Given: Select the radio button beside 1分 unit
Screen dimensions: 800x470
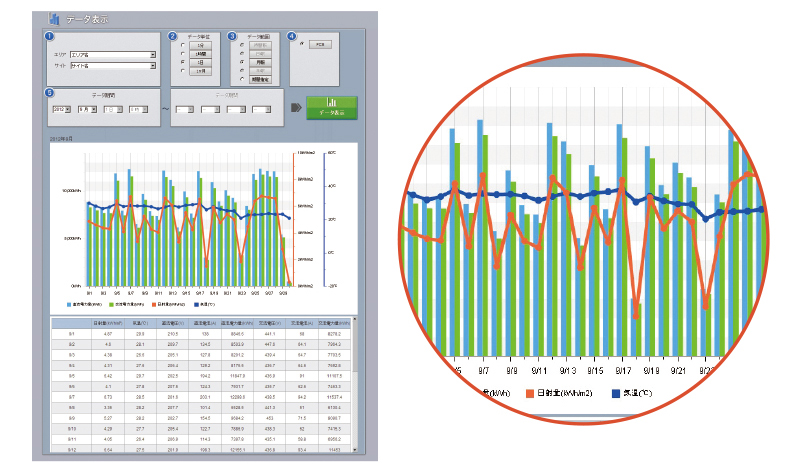Looking at the screenshot, I should pos(183,45).
